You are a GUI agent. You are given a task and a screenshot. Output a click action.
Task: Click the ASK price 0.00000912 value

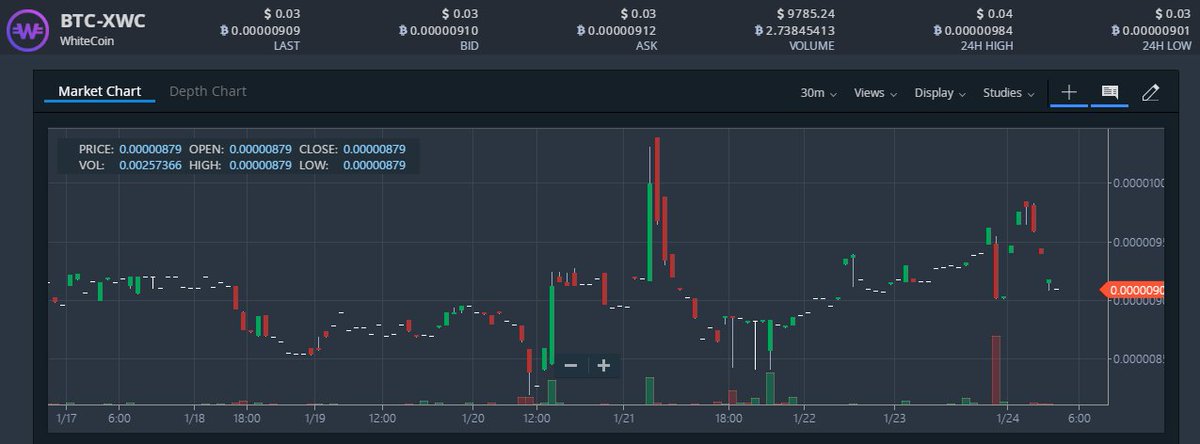pos(616,30)
